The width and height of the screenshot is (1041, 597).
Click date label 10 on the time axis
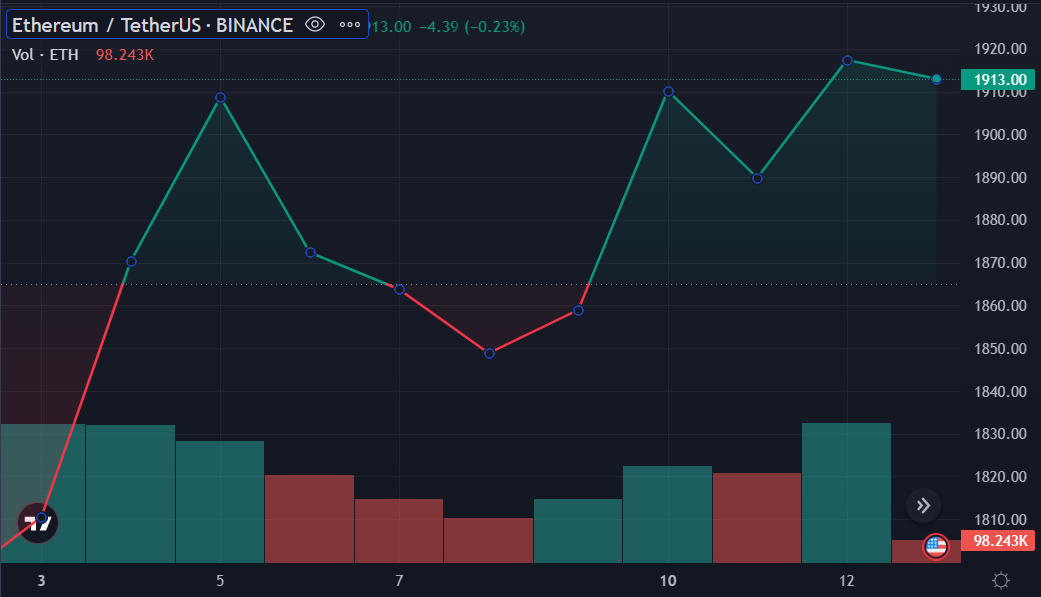click(668, 581)
